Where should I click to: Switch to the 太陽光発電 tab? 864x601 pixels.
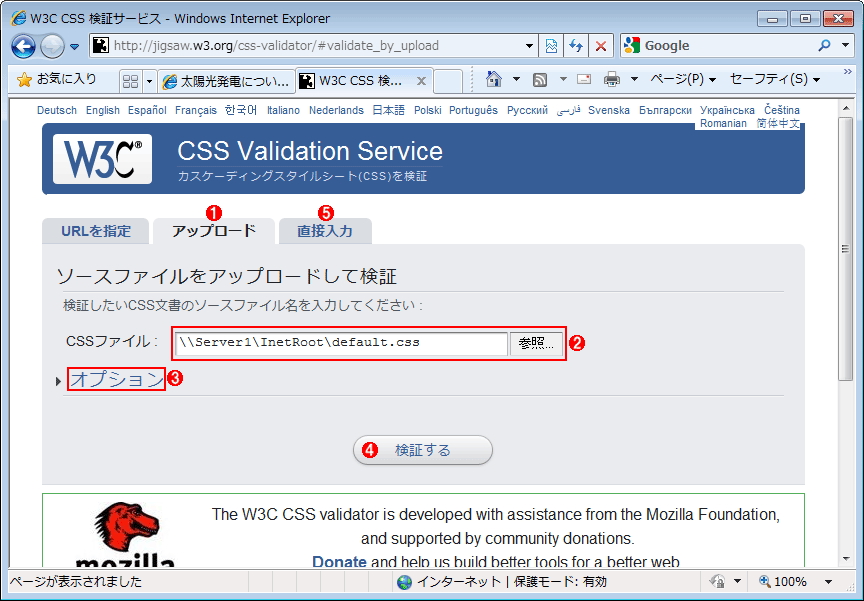[x=226, y=82]
